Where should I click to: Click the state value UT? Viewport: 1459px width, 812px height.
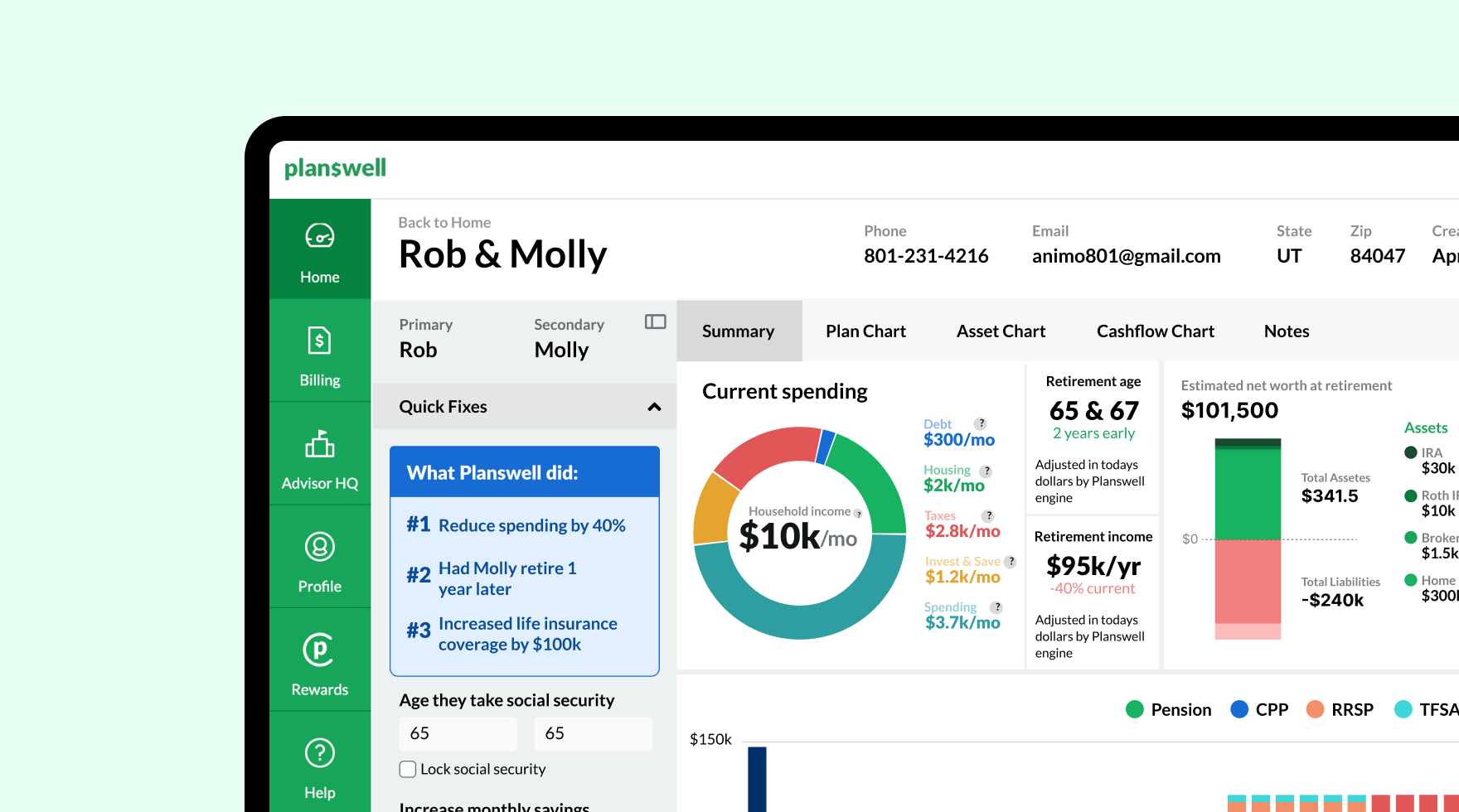click(x=1289, y=256)
